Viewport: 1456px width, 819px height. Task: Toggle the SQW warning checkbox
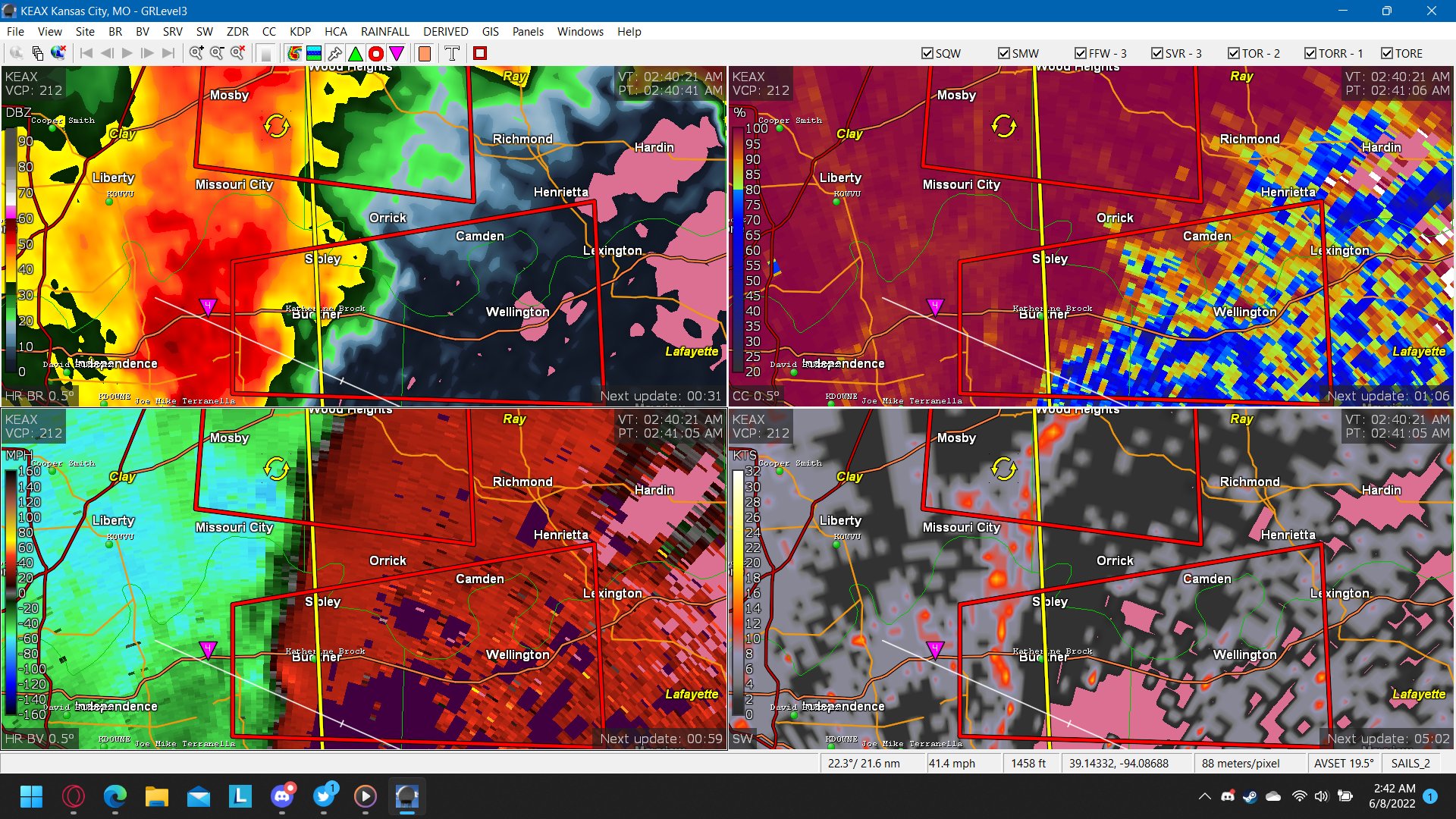click(x=927, y=53)
